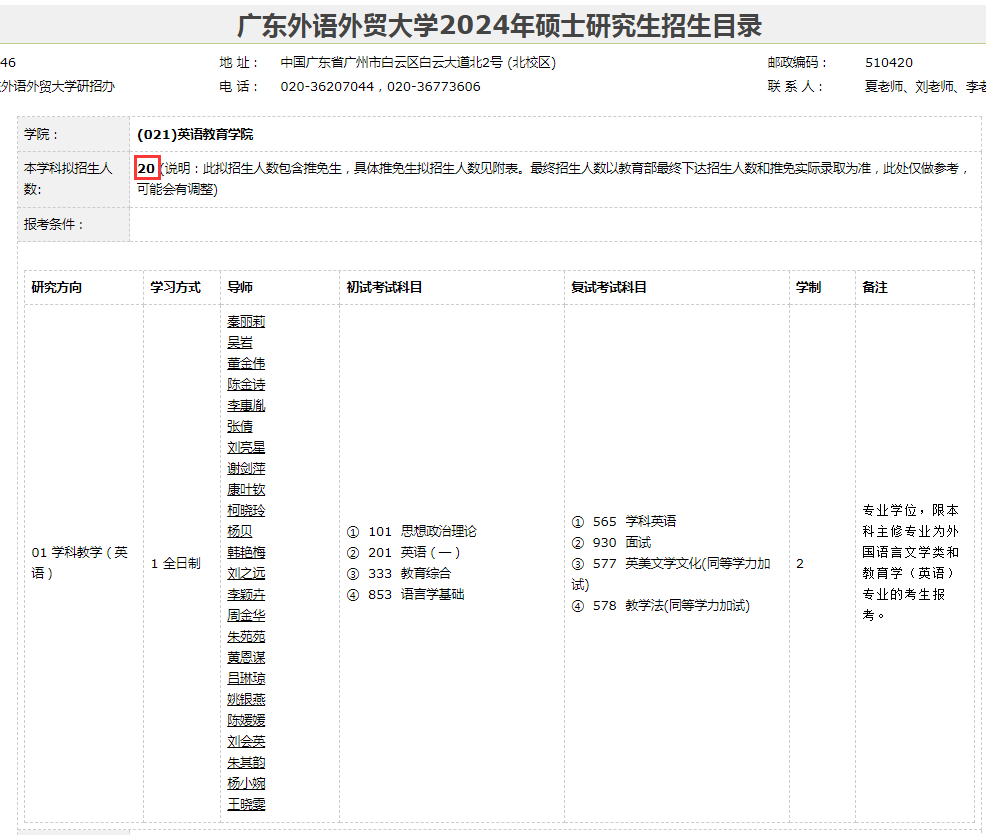Image resolution: width=986 pixels, height=835 pixels.
Task: Open advisor link 康叶钦
Action: (x=246, y=489)
